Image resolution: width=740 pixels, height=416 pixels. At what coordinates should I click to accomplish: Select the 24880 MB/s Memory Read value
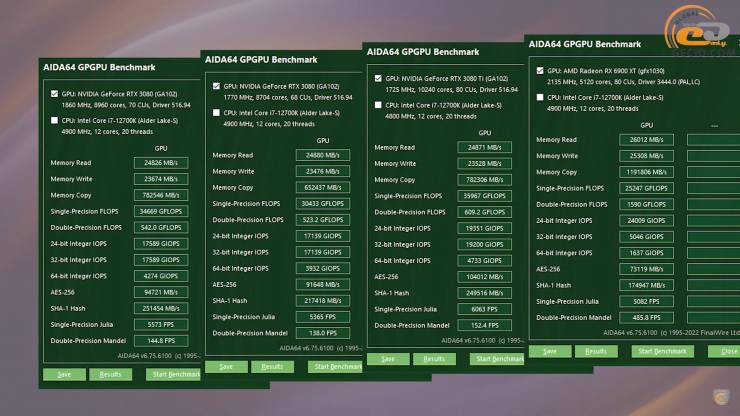tap(323, 155)
